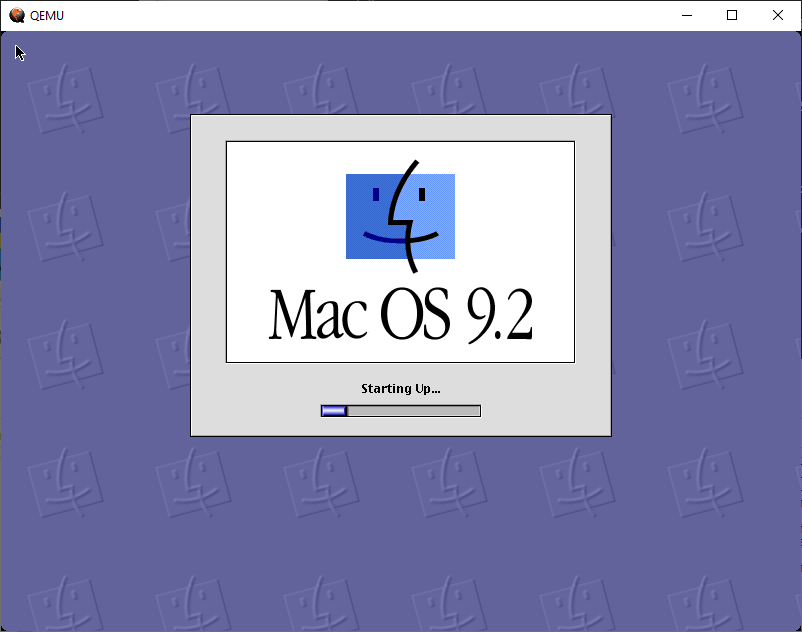Viewport: 802px width, 632px height.
Task: Maximize the QEMU window
Action: coord(732,15)
